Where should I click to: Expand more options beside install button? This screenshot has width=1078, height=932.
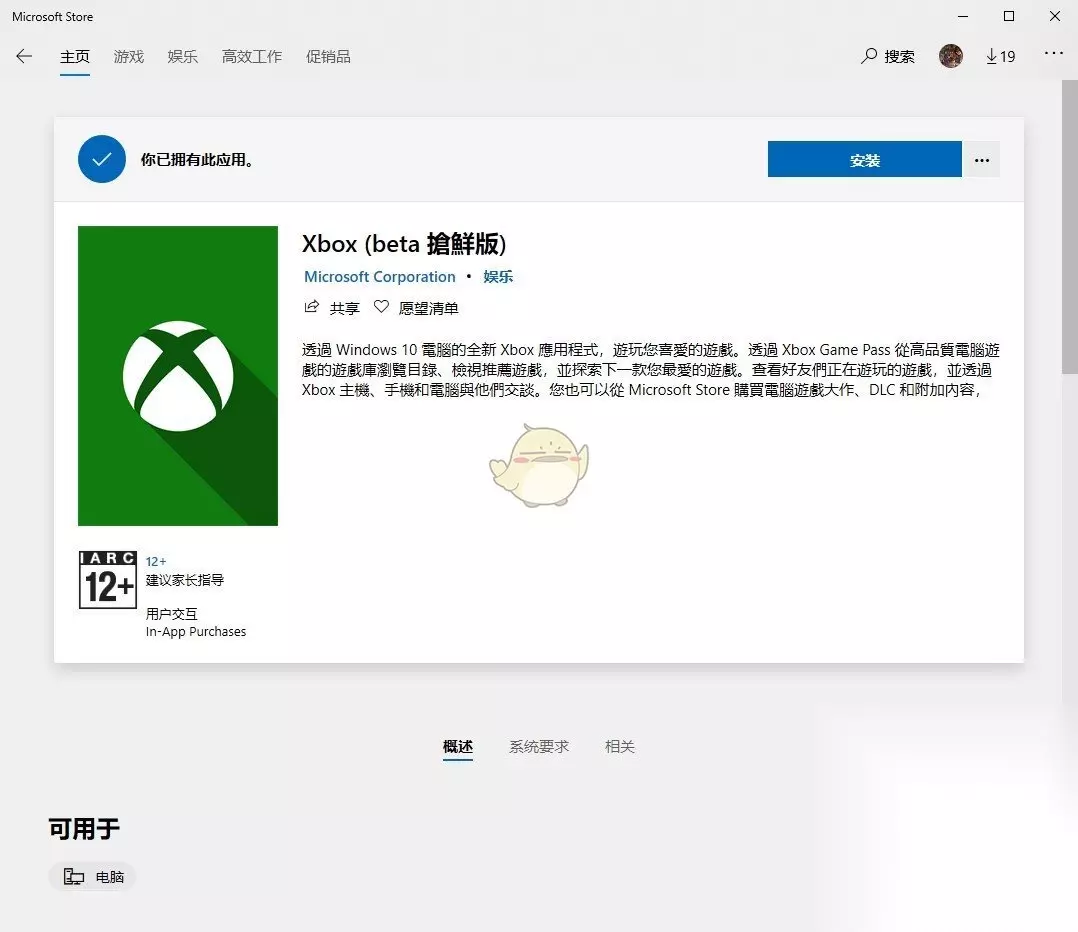click(982, 159)
